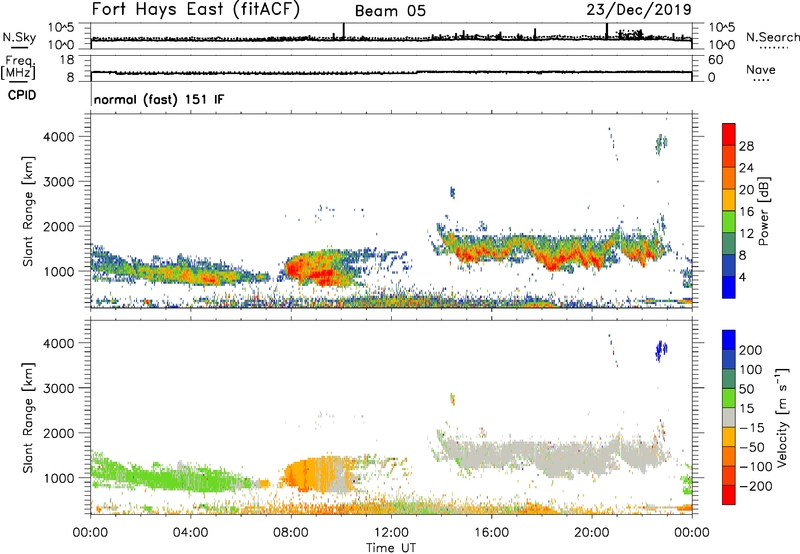Click the 'Velocity [m s-1]' colorbar label
This screenshot has height=554, width=800.
pos(781,417)
